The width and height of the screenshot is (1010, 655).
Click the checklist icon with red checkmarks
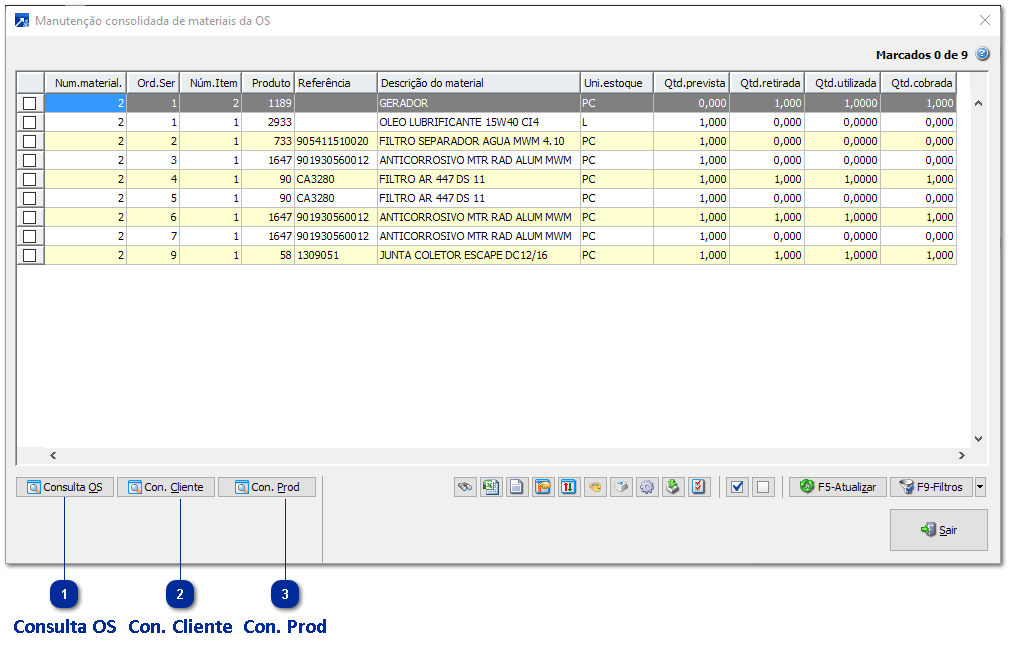(699, 487)
